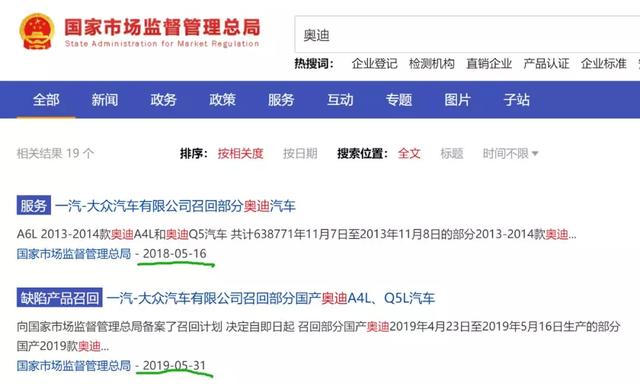Viewport: 640px width, 386px height.
Task: Open result 一汽-大众汽车有限公司召回部分奥迪汽车
Action: point(175,206)
